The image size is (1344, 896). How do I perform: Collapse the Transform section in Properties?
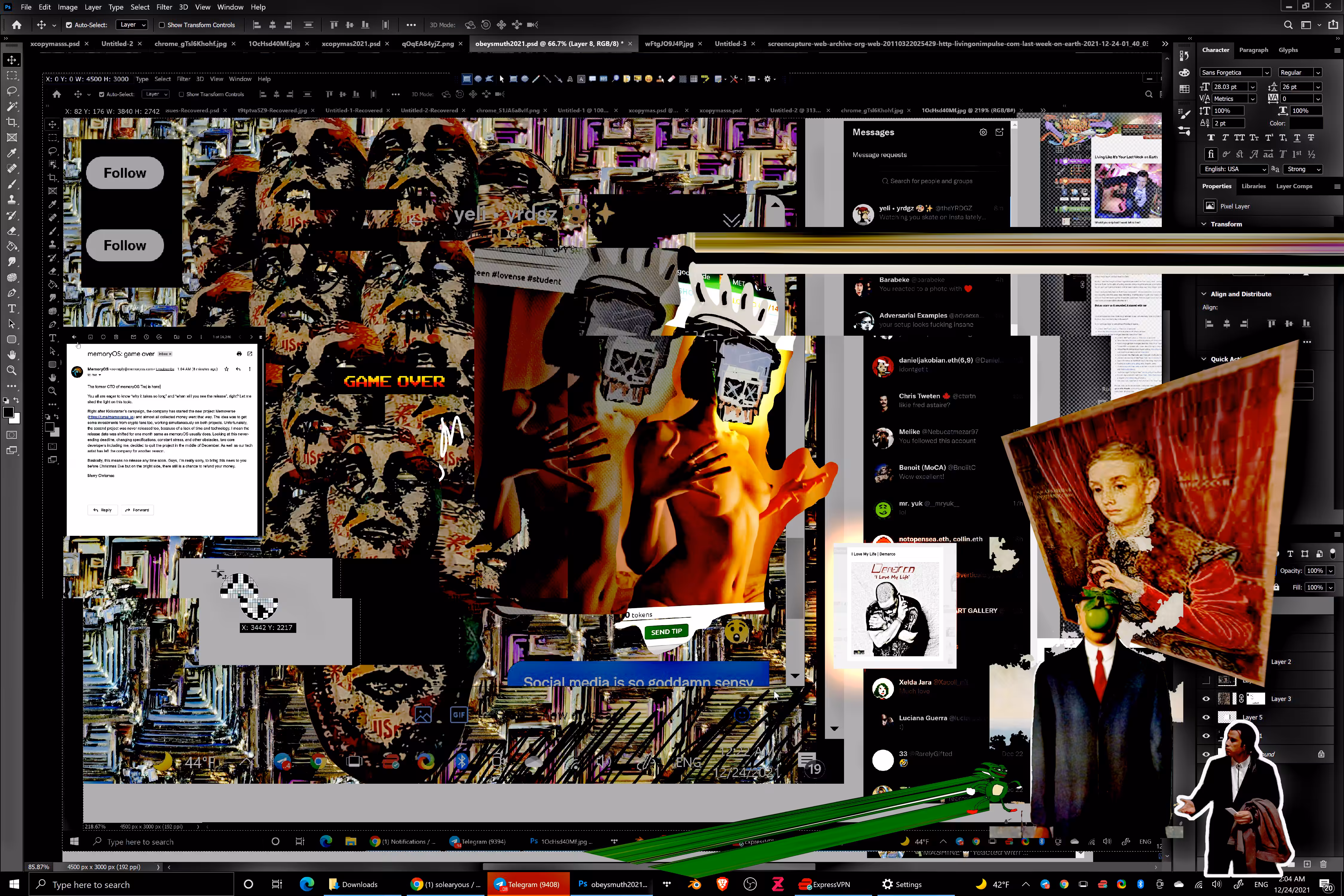pos(1204,224)
